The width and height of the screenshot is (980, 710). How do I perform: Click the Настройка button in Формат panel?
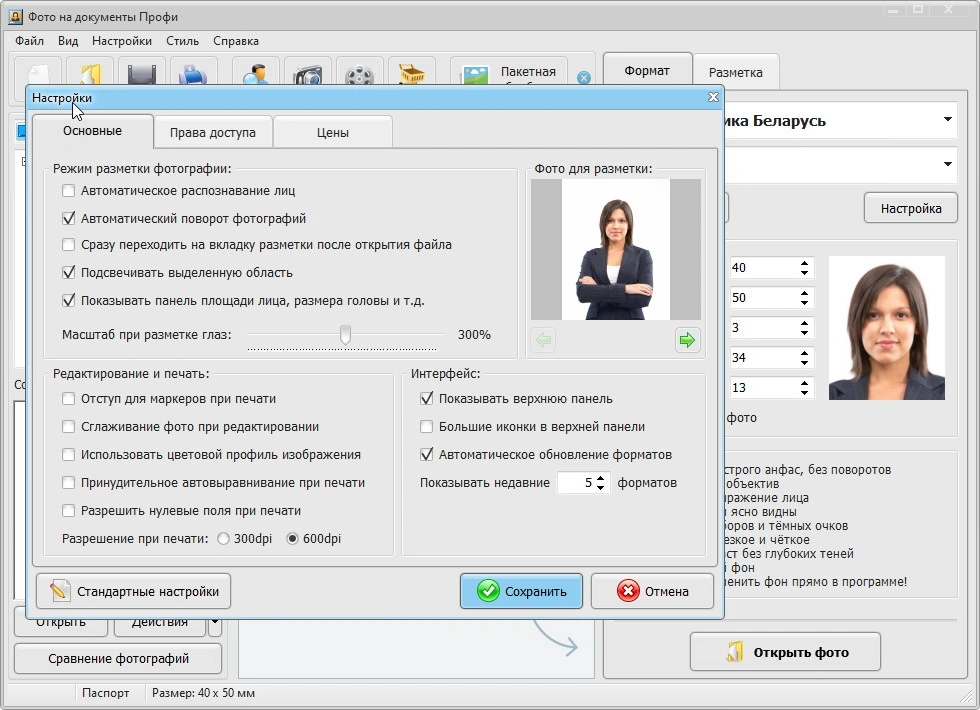pos(911,208)
